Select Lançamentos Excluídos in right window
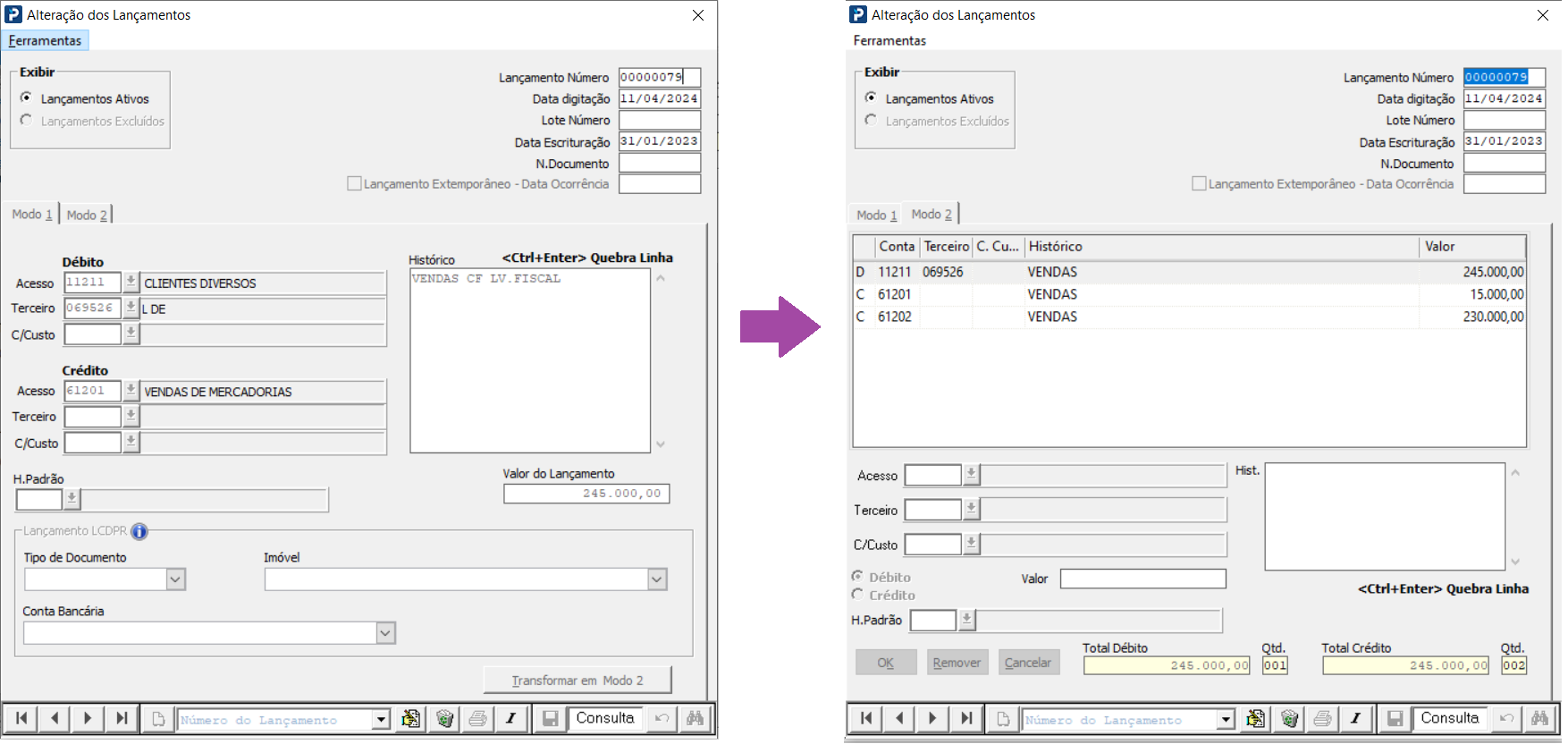Image resolution: width=1568 pixels, height=744 pixels. point(872,120)
